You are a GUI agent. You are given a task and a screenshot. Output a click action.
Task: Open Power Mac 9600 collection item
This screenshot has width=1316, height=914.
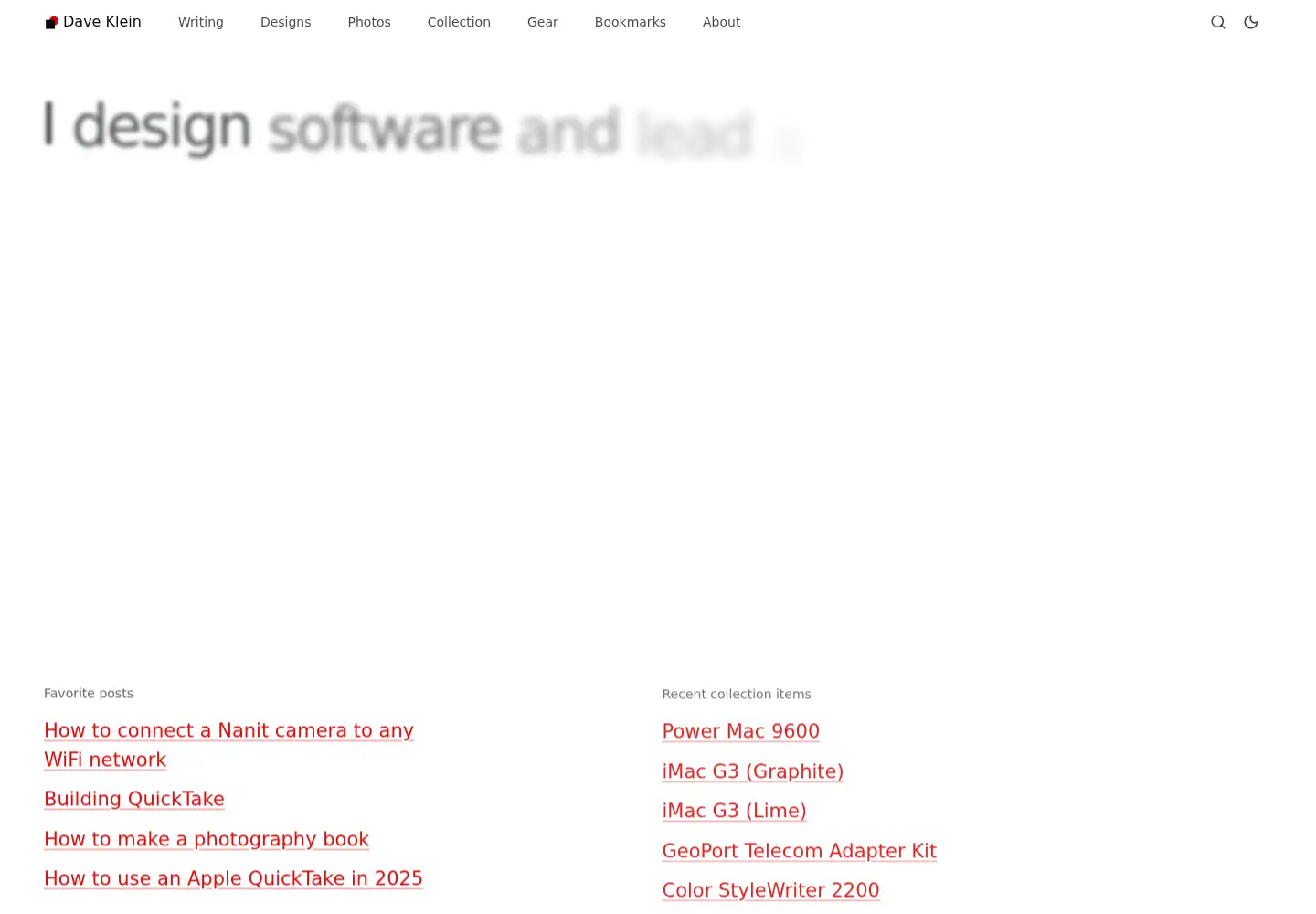coord(741,731)
